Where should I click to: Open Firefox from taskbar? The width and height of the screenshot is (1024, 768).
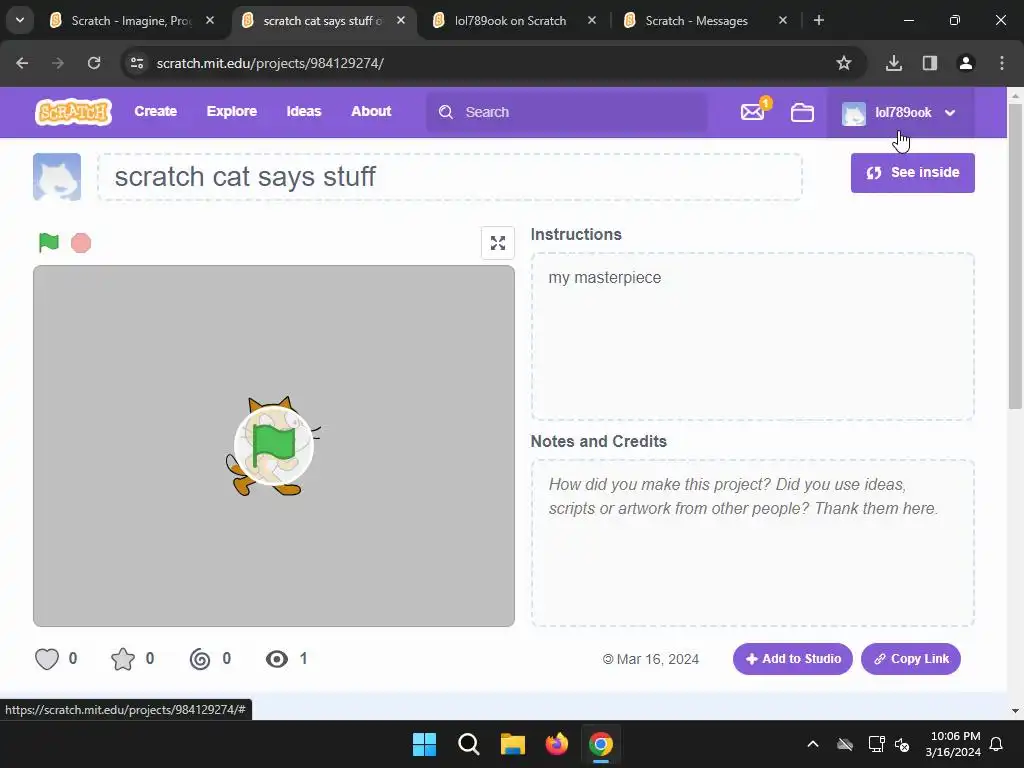tap(556, 744)
